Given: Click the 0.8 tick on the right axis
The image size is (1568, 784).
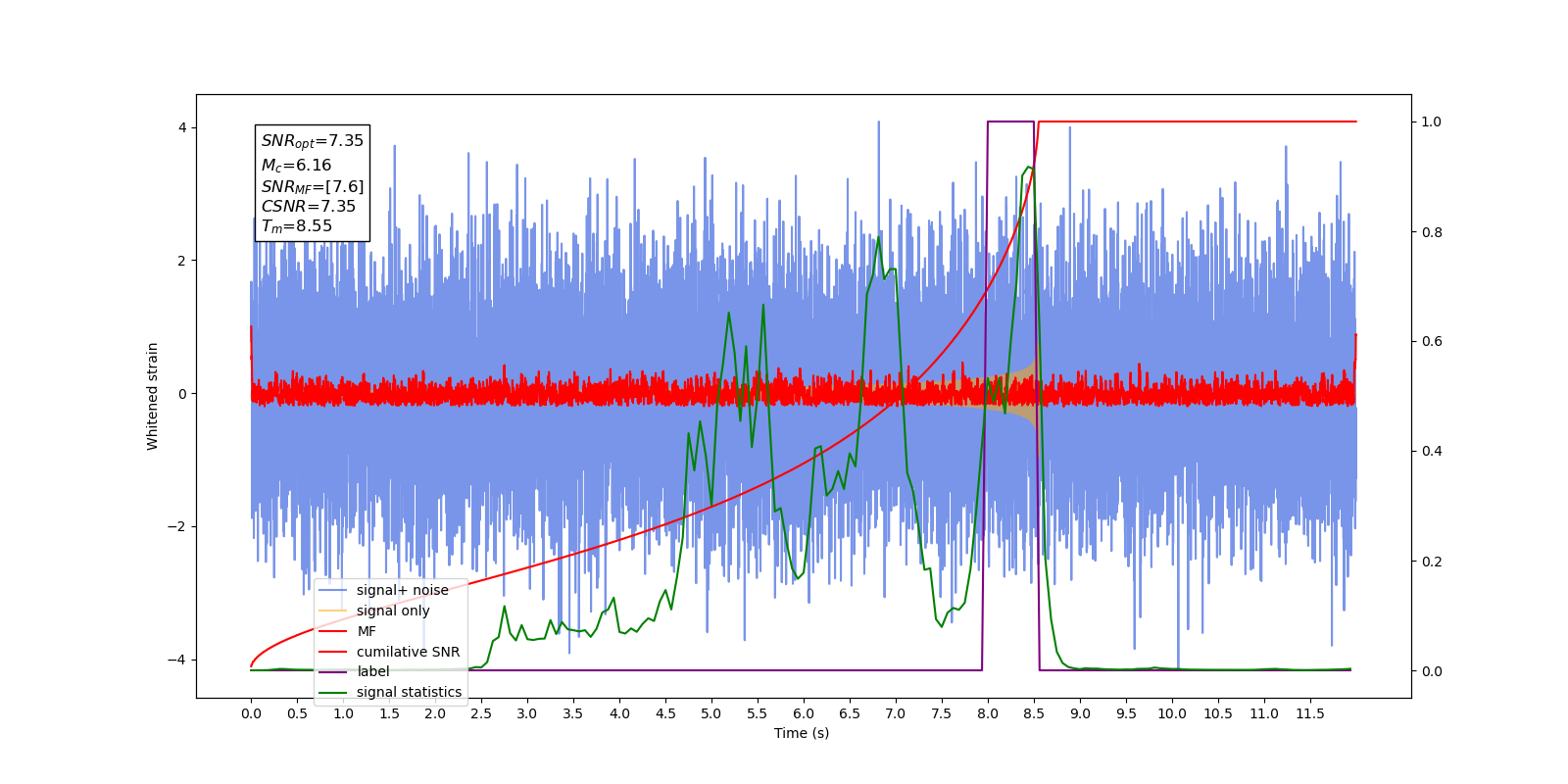Looking at the screenshot, I should tap(1432, 232).
